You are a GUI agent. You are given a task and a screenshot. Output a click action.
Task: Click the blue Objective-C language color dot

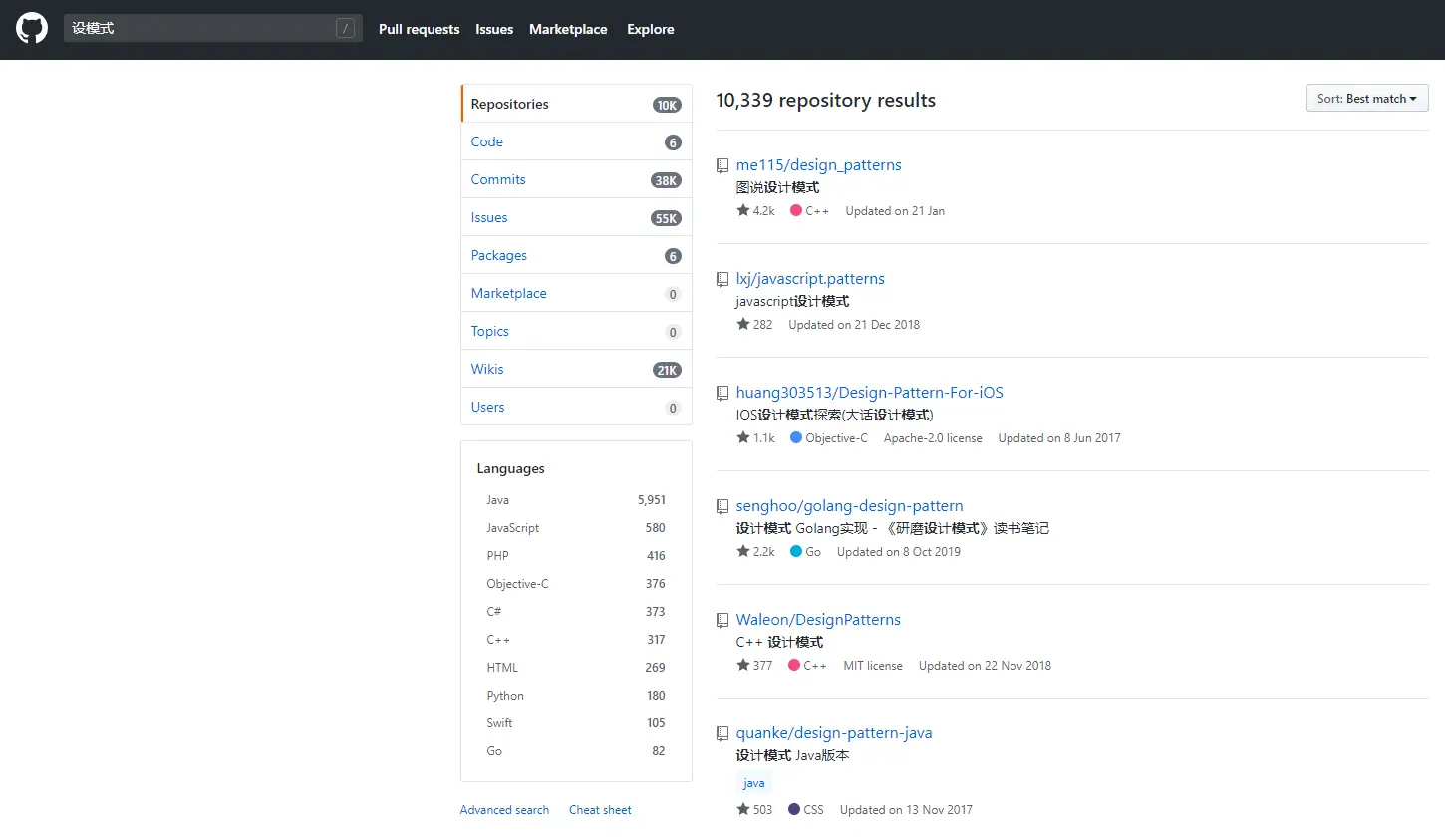click(796, 437)
